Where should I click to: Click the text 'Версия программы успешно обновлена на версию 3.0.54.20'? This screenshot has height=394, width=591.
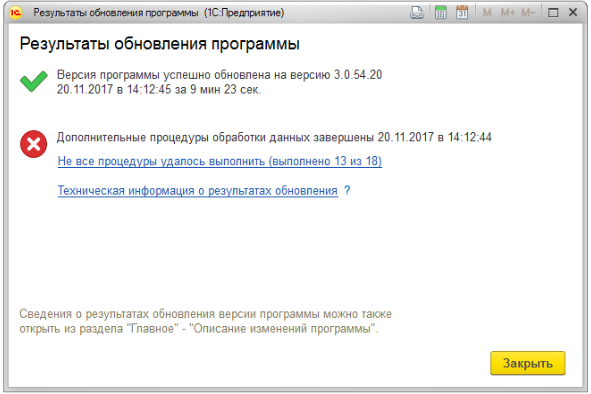[219, 75]
